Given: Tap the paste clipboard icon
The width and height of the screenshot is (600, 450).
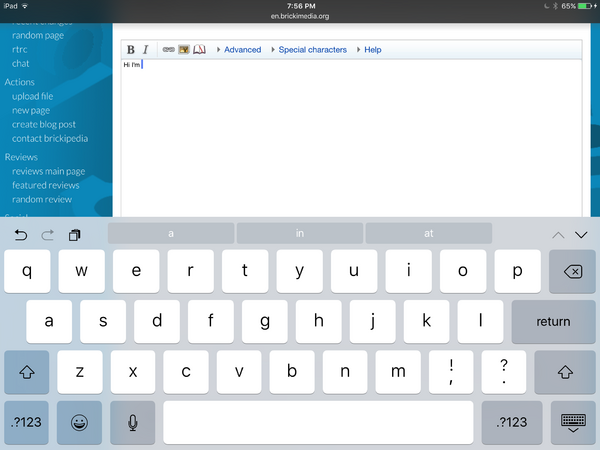Looking at the screenshot, I should (74, 235).
